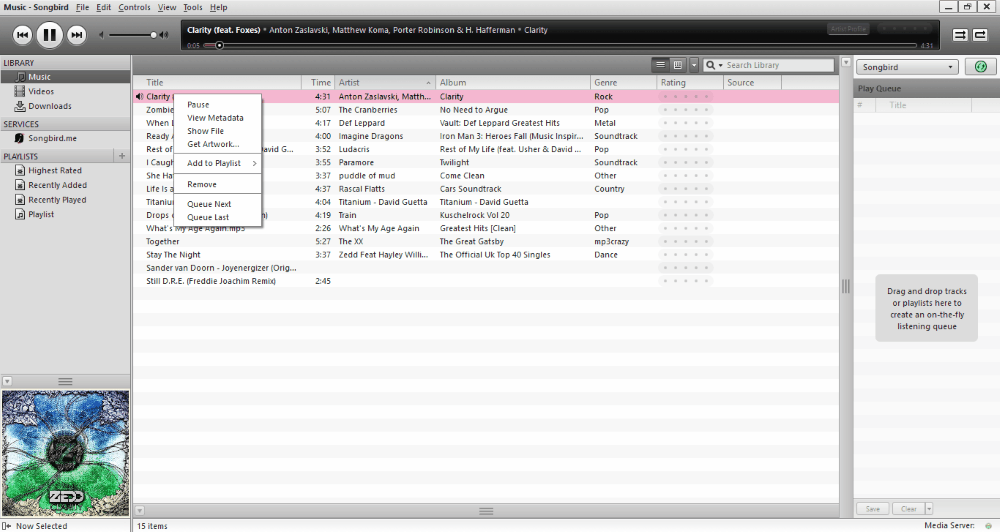Image resolution: width=1000 pixels, height=532 pixels.
Task: Mute using the left speaker icon
Action: (101, 35)
